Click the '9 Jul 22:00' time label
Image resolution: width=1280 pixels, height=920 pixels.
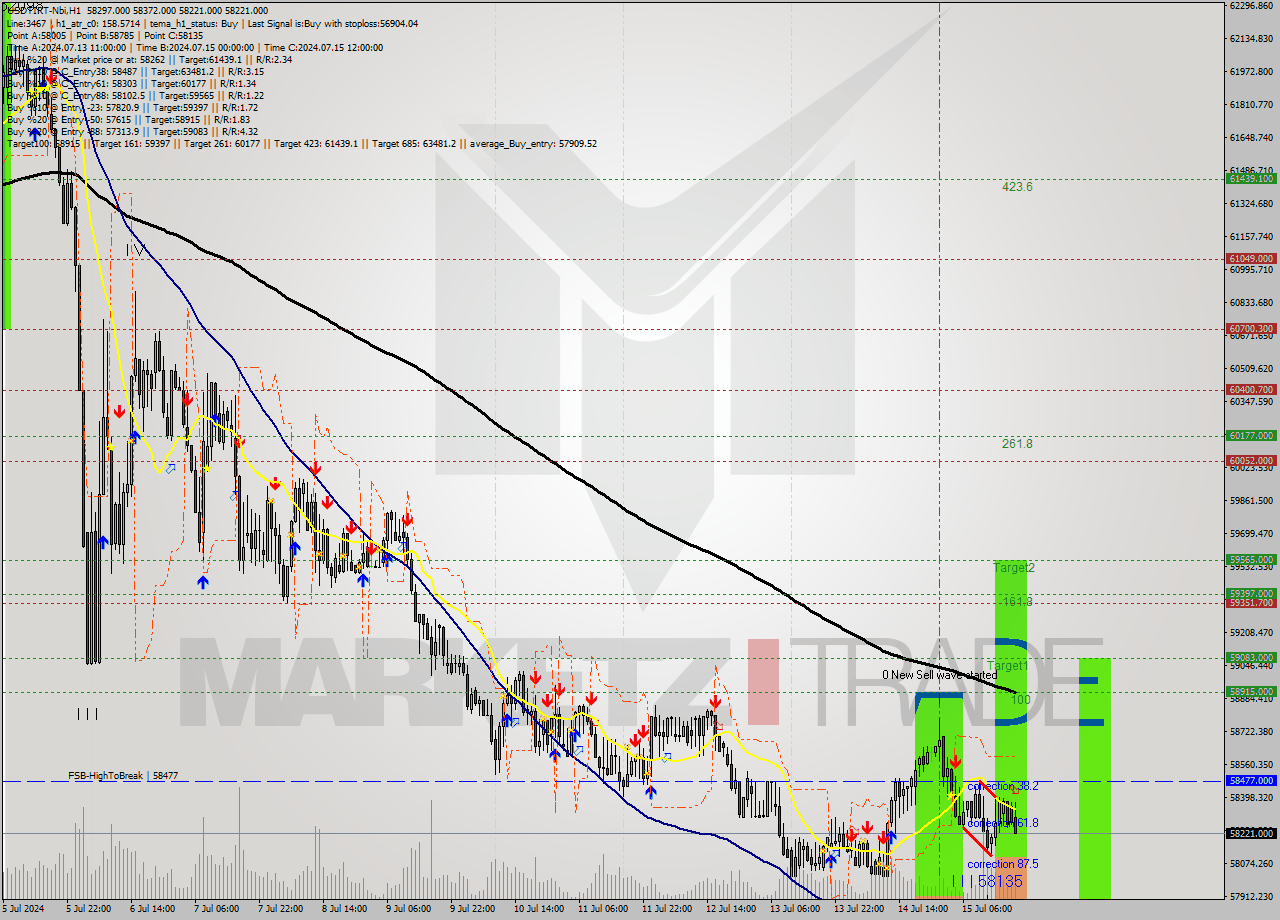473,909
